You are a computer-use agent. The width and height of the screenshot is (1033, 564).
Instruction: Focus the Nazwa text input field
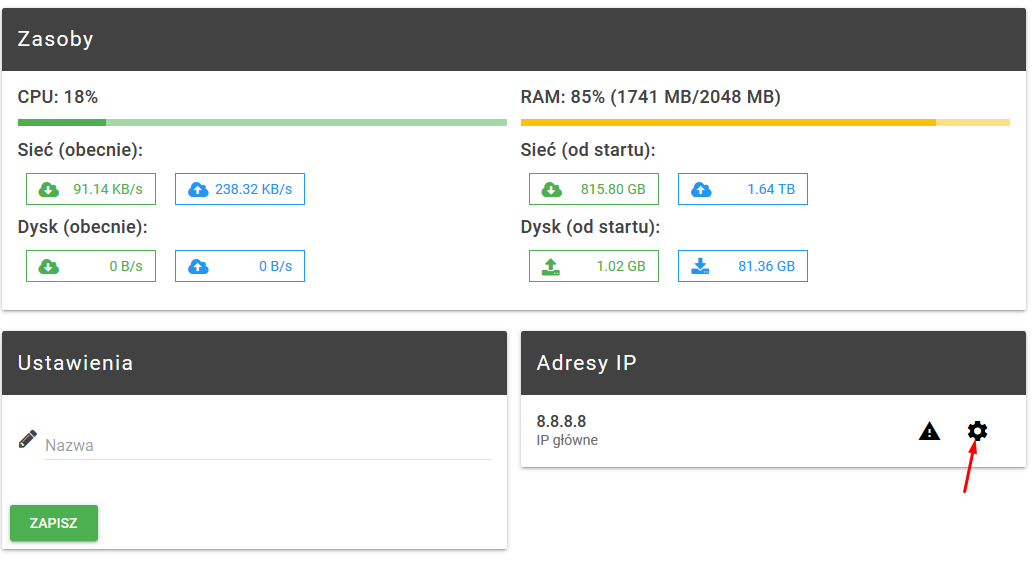pos(267,446)
